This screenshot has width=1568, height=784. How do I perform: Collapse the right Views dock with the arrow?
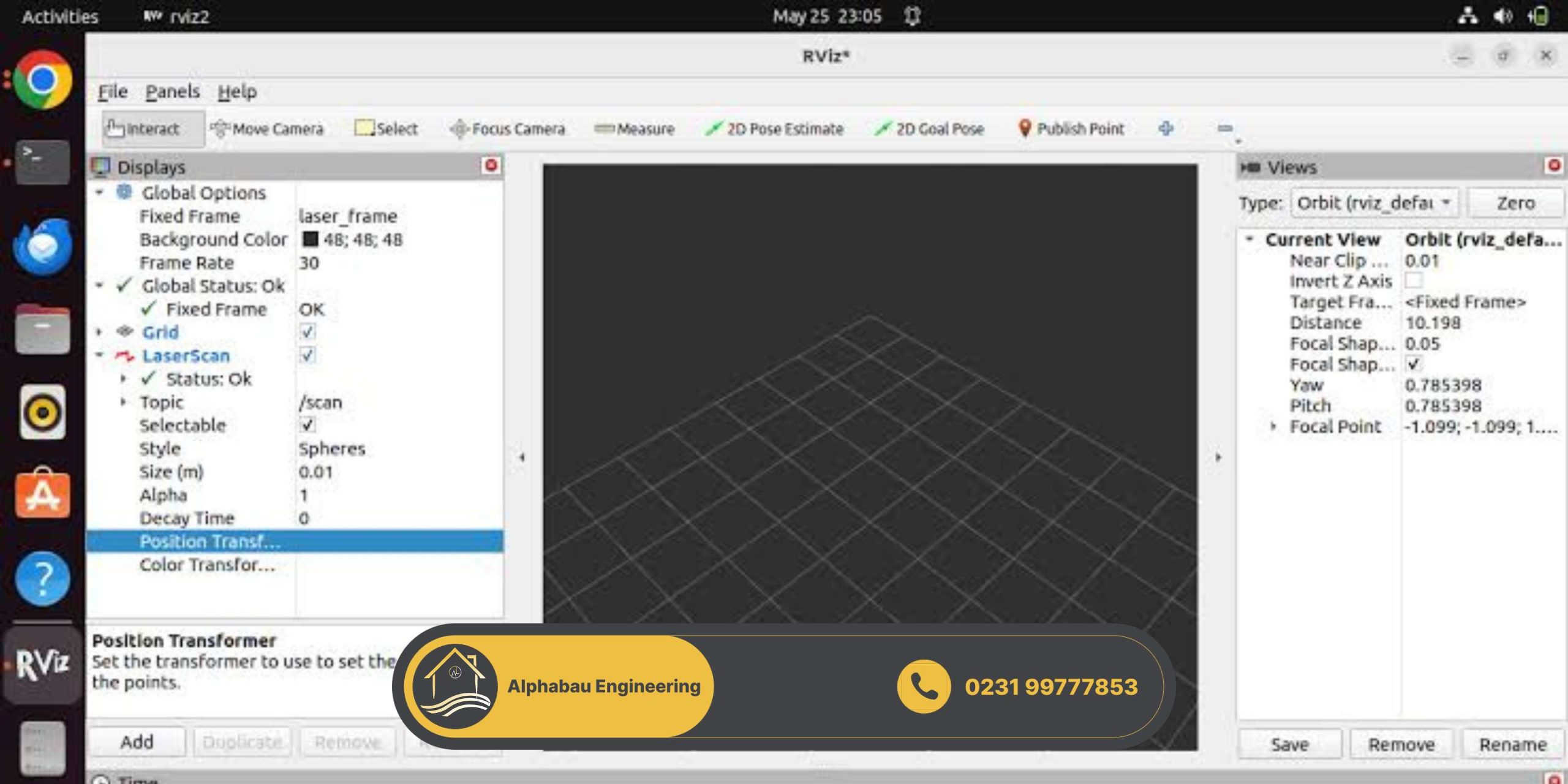(1218, 457)
